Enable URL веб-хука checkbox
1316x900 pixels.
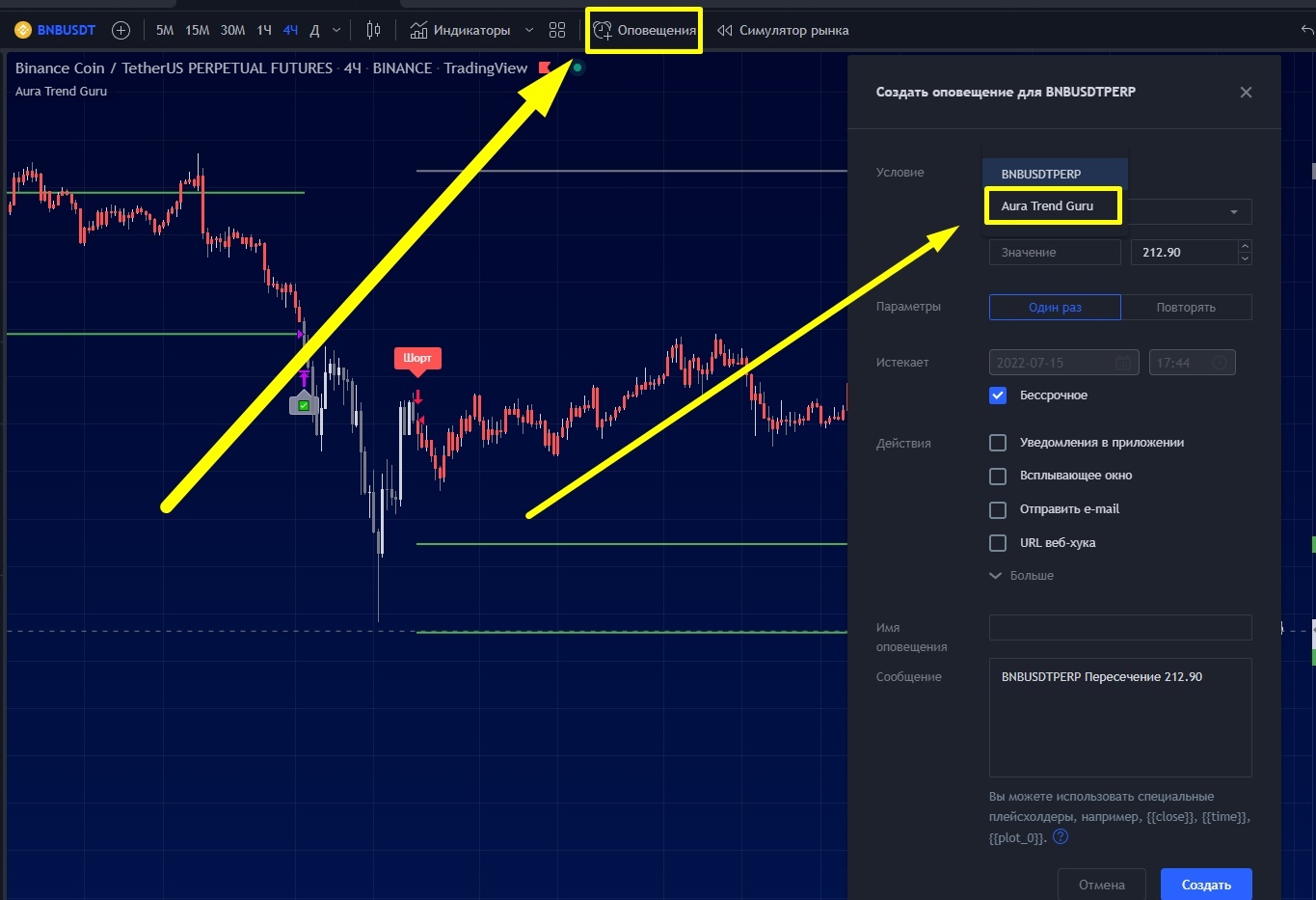[x=998, y=543]
